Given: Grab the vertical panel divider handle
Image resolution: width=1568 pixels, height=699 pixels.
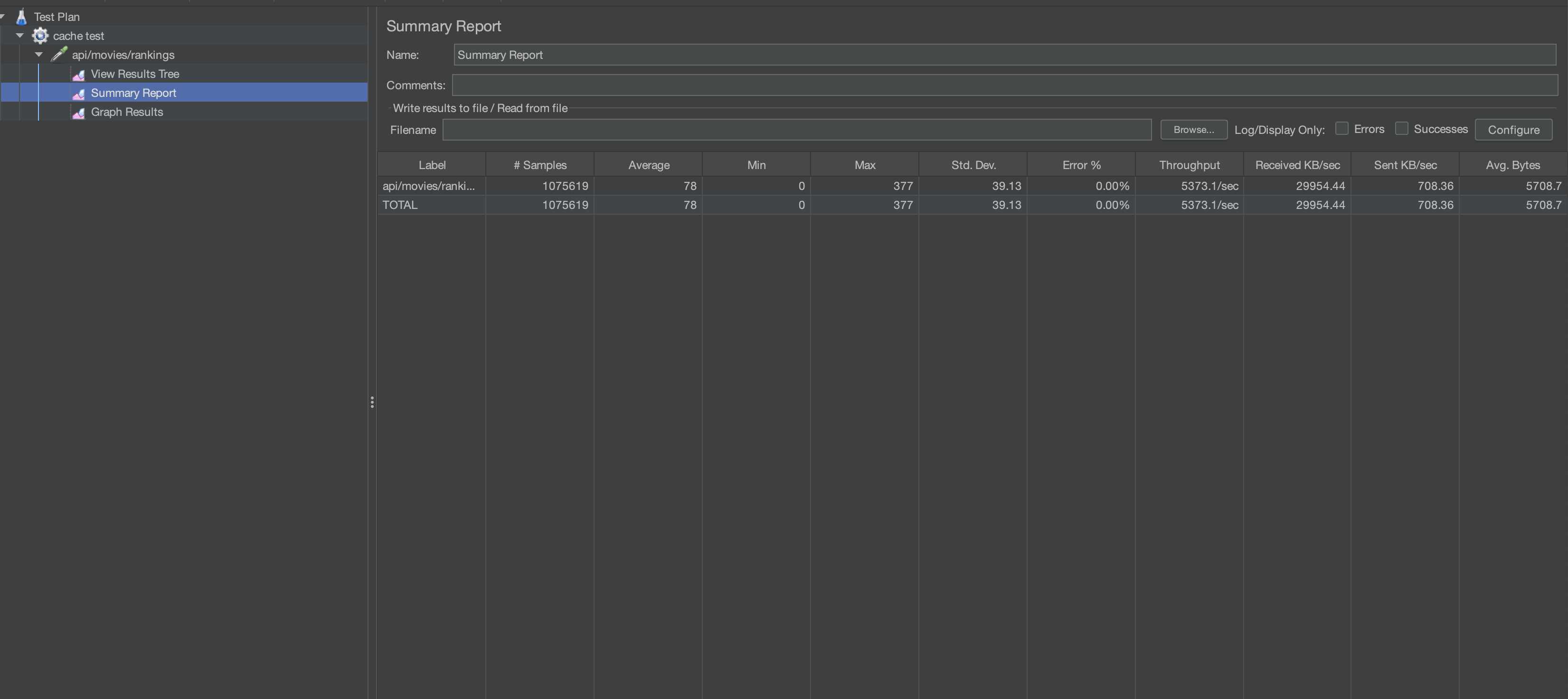Looking at the screenshot, I should click(372, 402).
